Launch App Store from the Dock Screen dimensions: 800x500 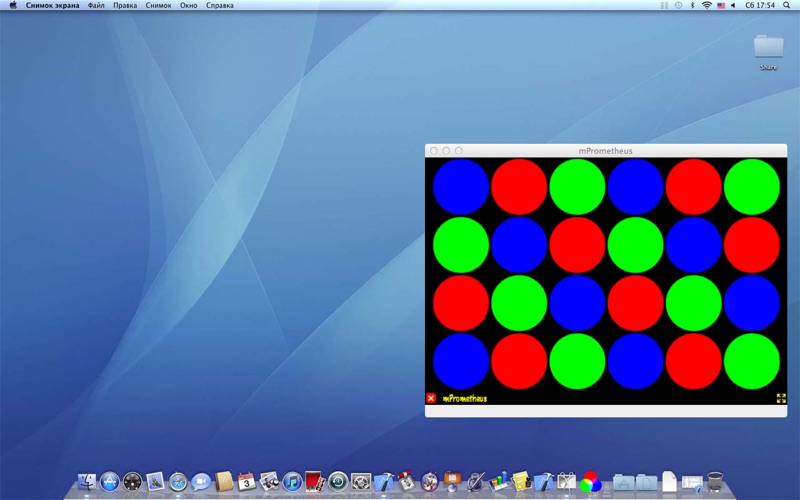coord(110,481)
